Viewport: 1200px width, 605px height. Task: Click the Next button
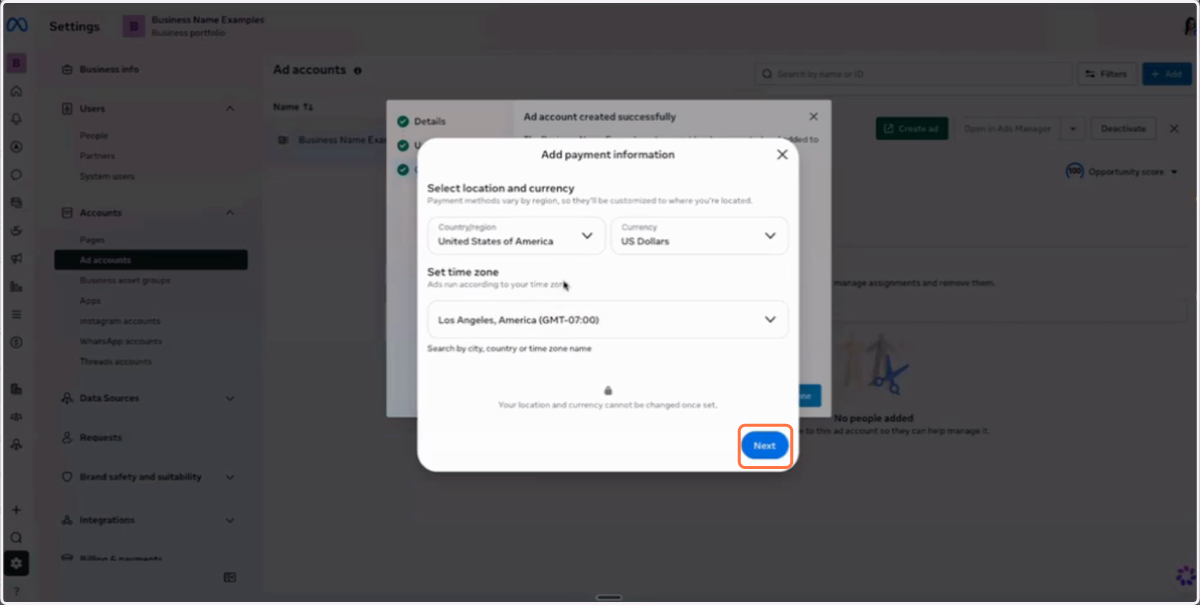coord(765,446)
